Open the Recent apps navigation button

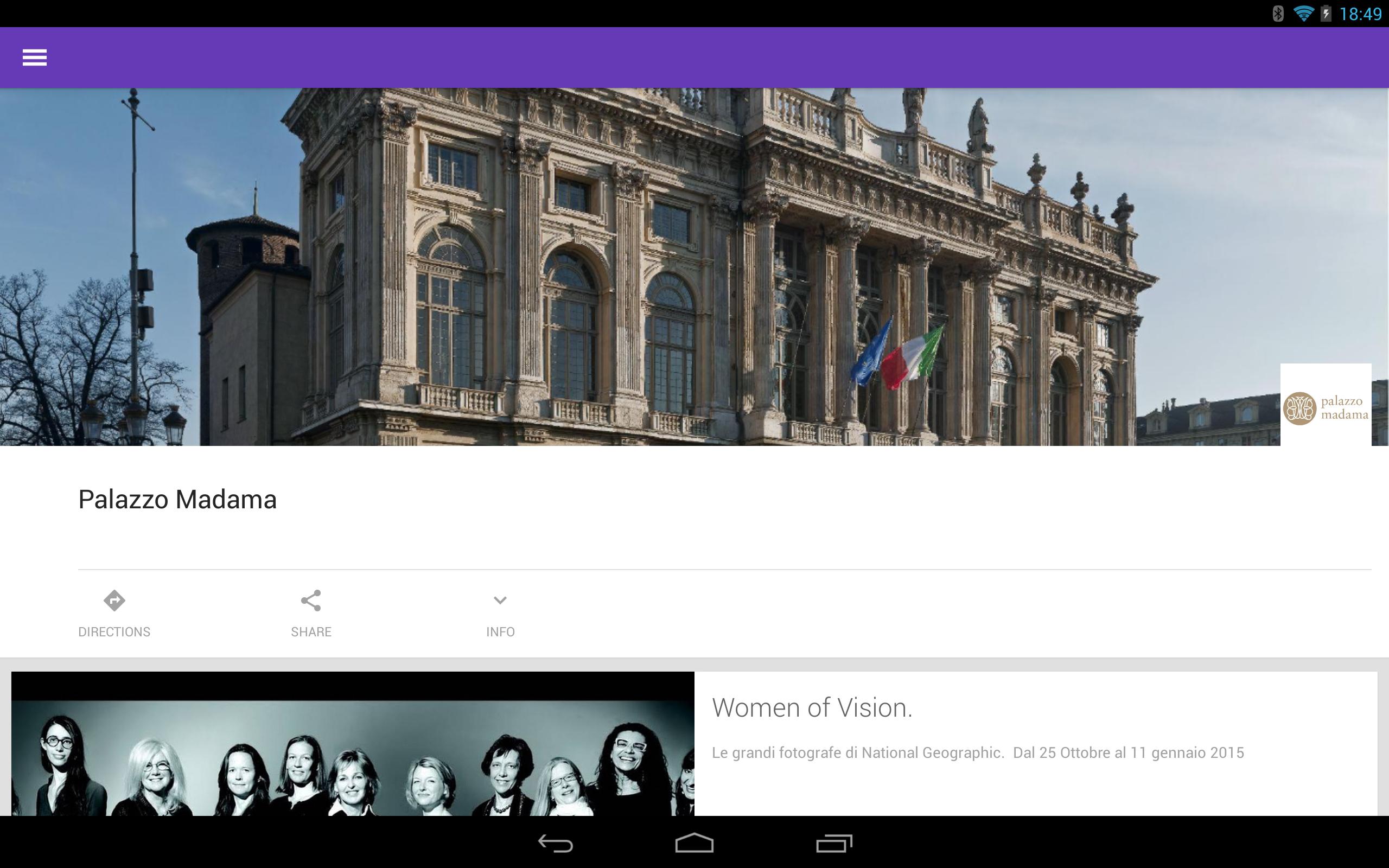pyautogui.click(x=834, y=843)
